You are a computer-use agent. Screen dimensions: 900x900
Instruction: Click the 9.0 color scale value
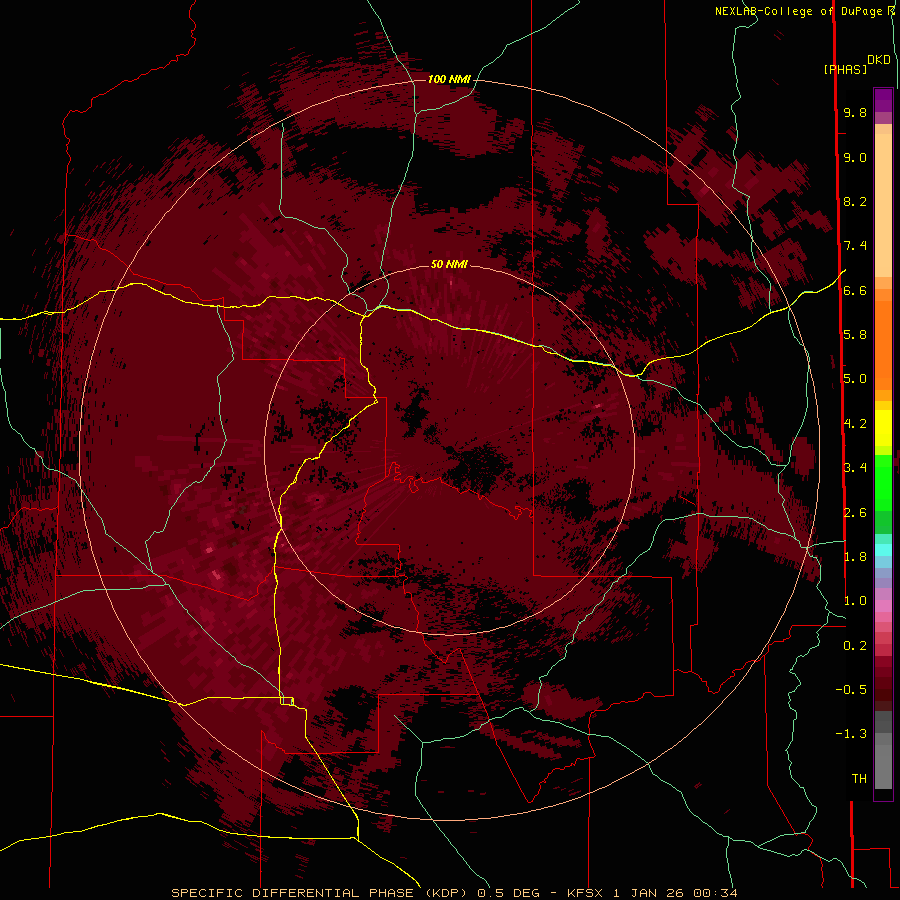pyautogui.click(x=855, y=157)
